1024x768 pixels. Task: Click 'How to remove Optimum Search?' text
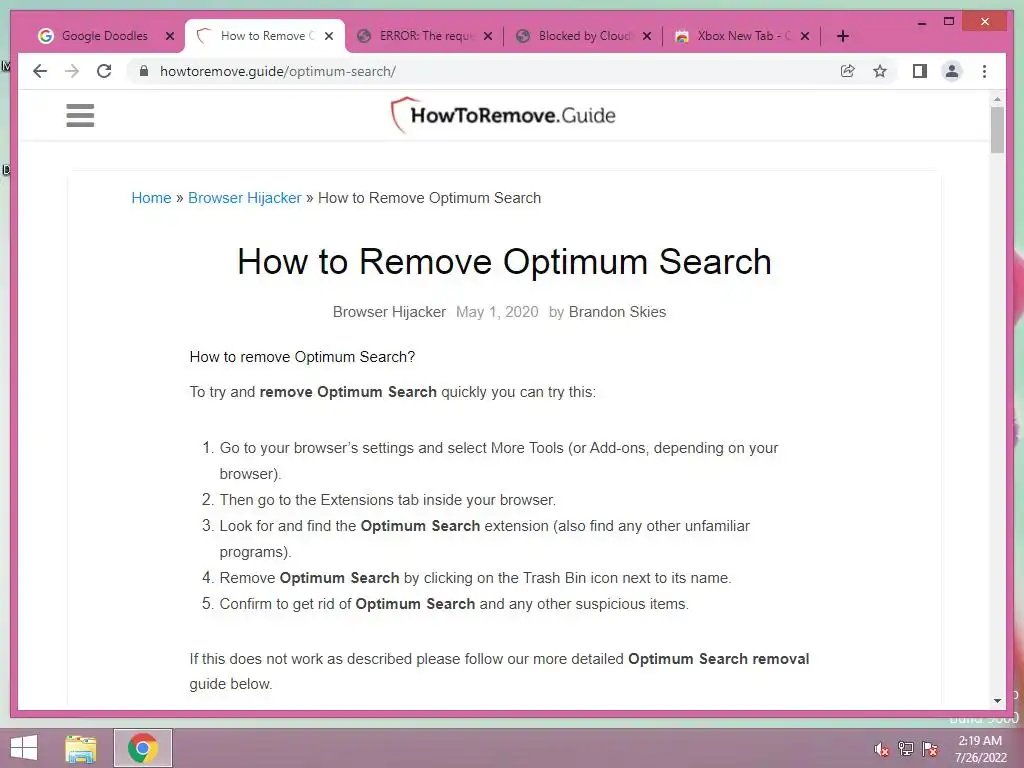click(302, 357)
